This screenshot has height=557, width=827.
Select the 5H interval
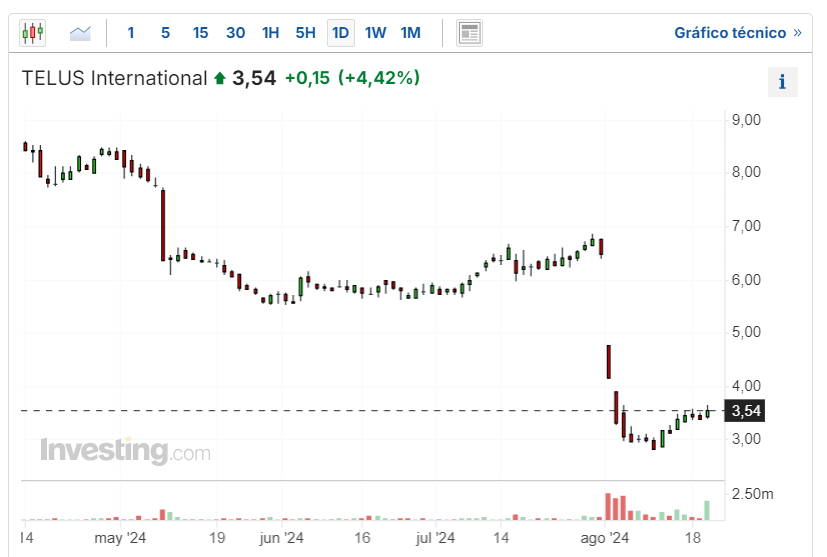305,33
